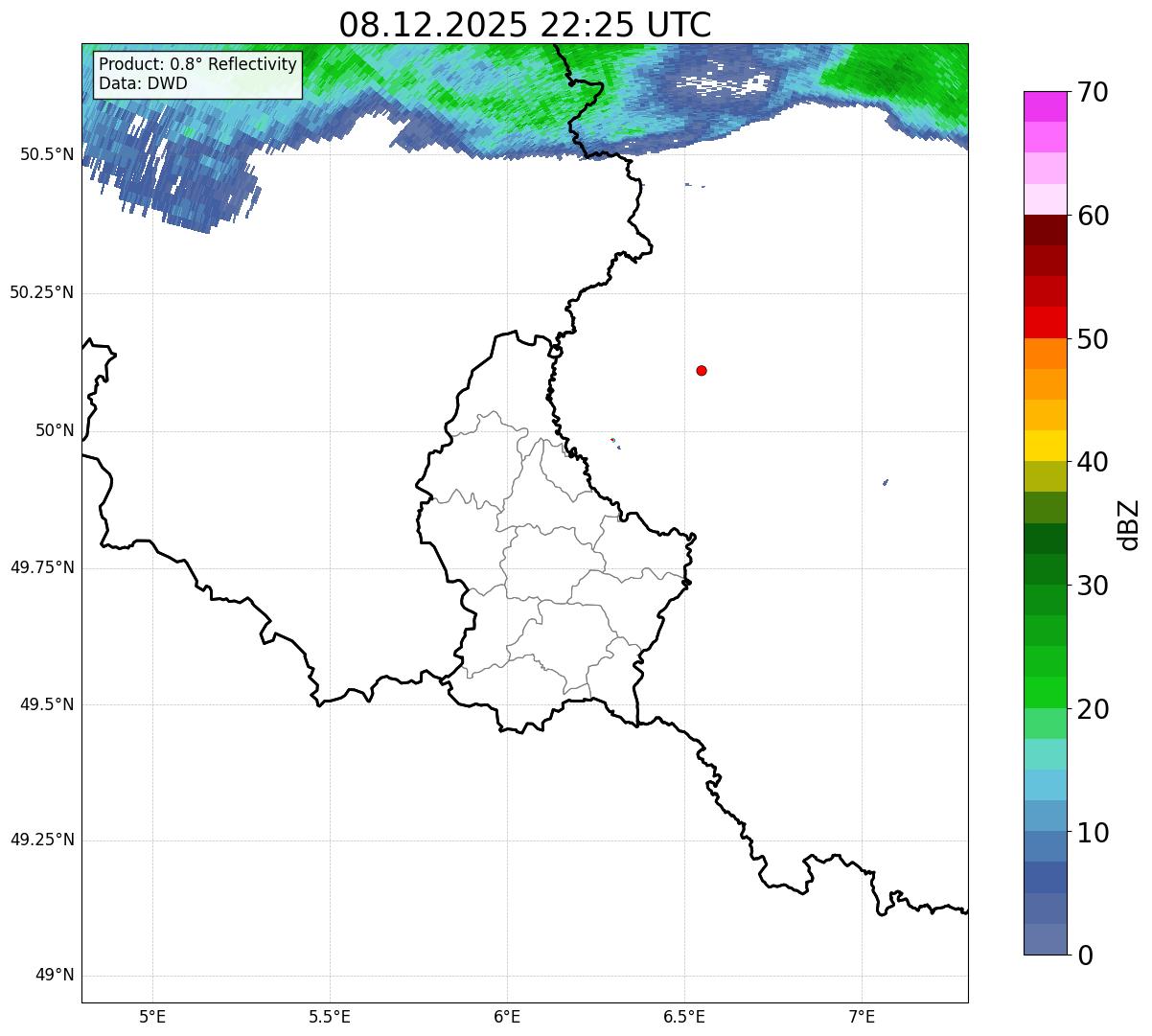The image size is (1152, 1036).
Task: Click the red station marker dot
Action: (x=702, y=370)
